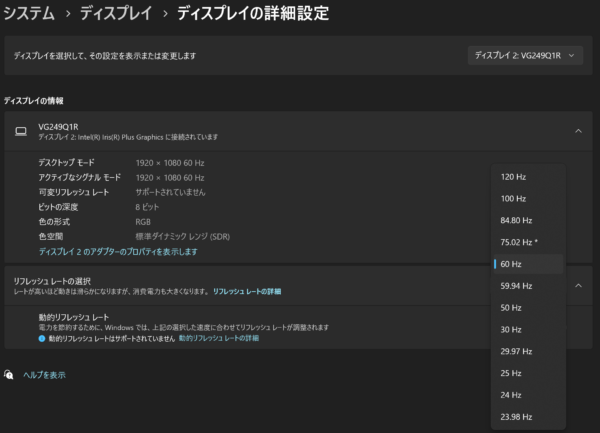Select the currently highlighted 60 Hz option

(511, 264)
